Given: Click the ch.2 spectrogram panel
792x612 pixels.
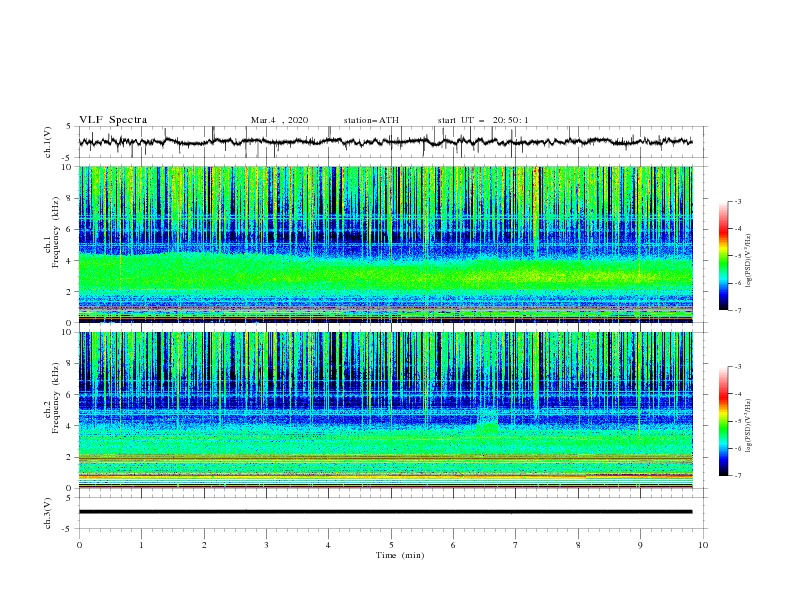Looking at the screenshot, I should pos(385,410).
